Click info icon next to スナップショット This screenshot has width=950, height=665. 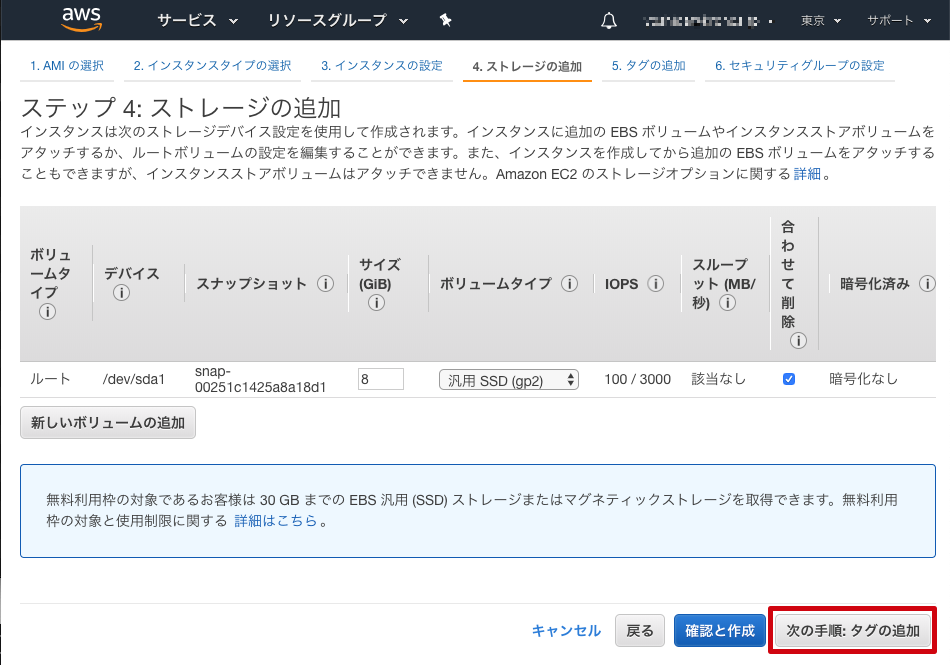click(x=325, y=284)
